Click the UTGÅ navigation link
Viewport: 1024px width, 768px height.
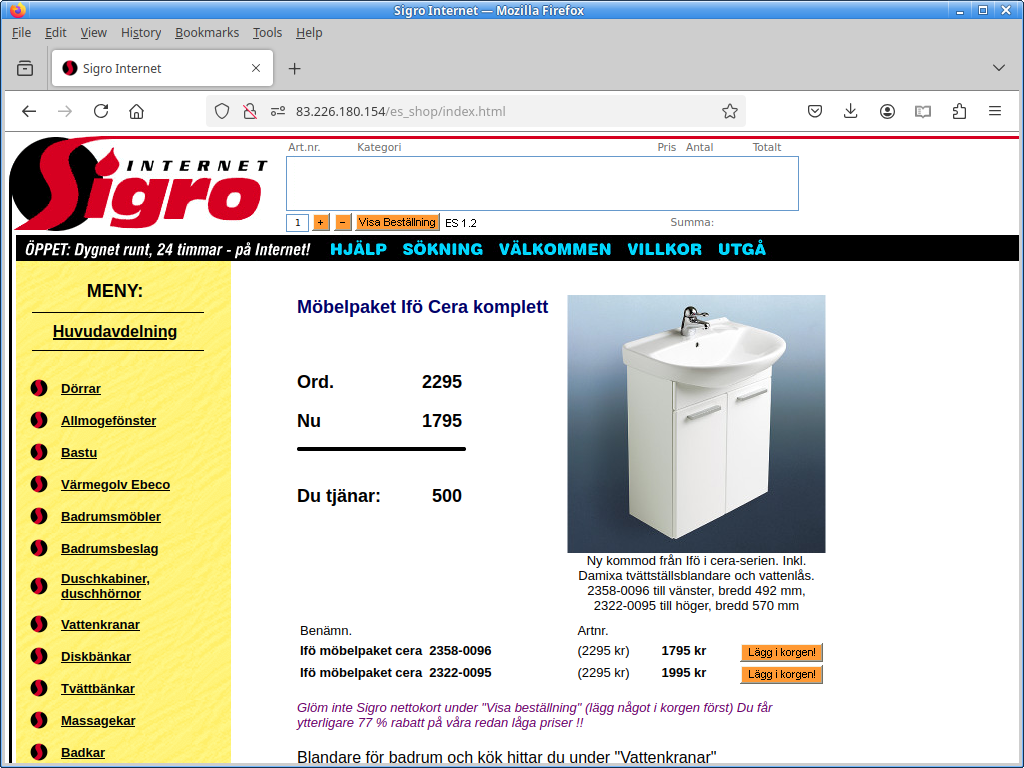742,249
